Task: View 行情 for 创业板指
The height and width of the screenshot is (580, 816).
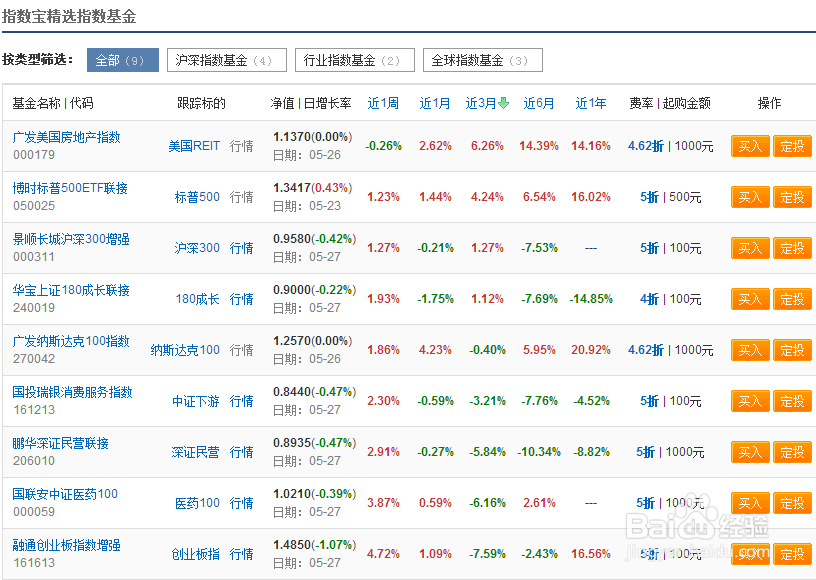Action: click(x=241, y=554)
